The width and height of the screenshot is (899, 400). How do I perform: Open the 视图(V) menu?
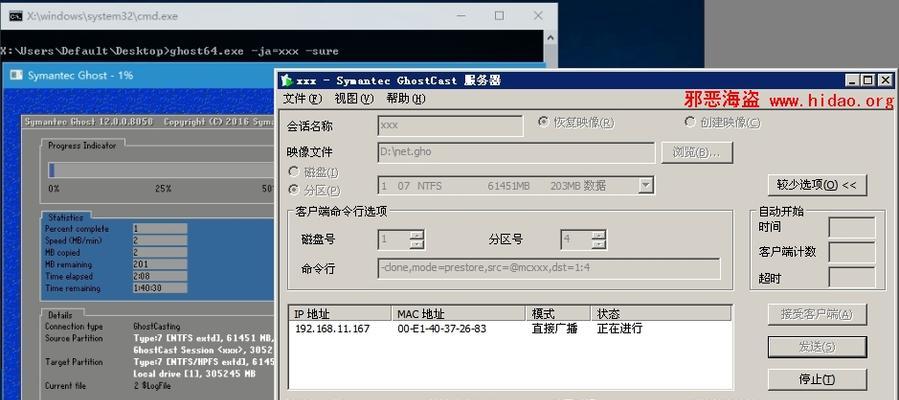pos(354,99)
